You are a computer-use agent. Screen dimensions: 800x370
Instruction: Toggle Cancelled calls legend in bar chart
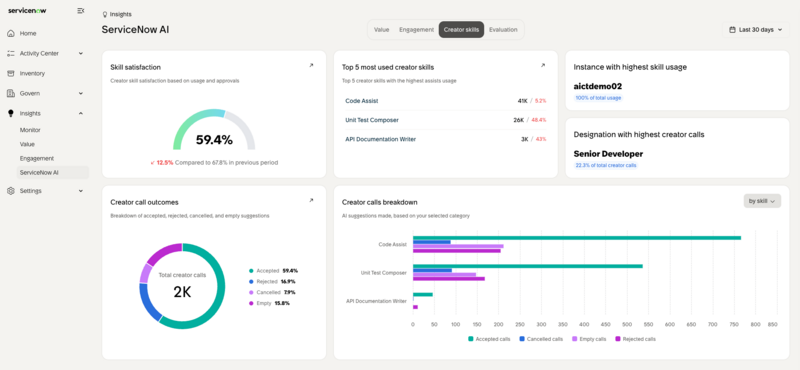click(541, 339)
